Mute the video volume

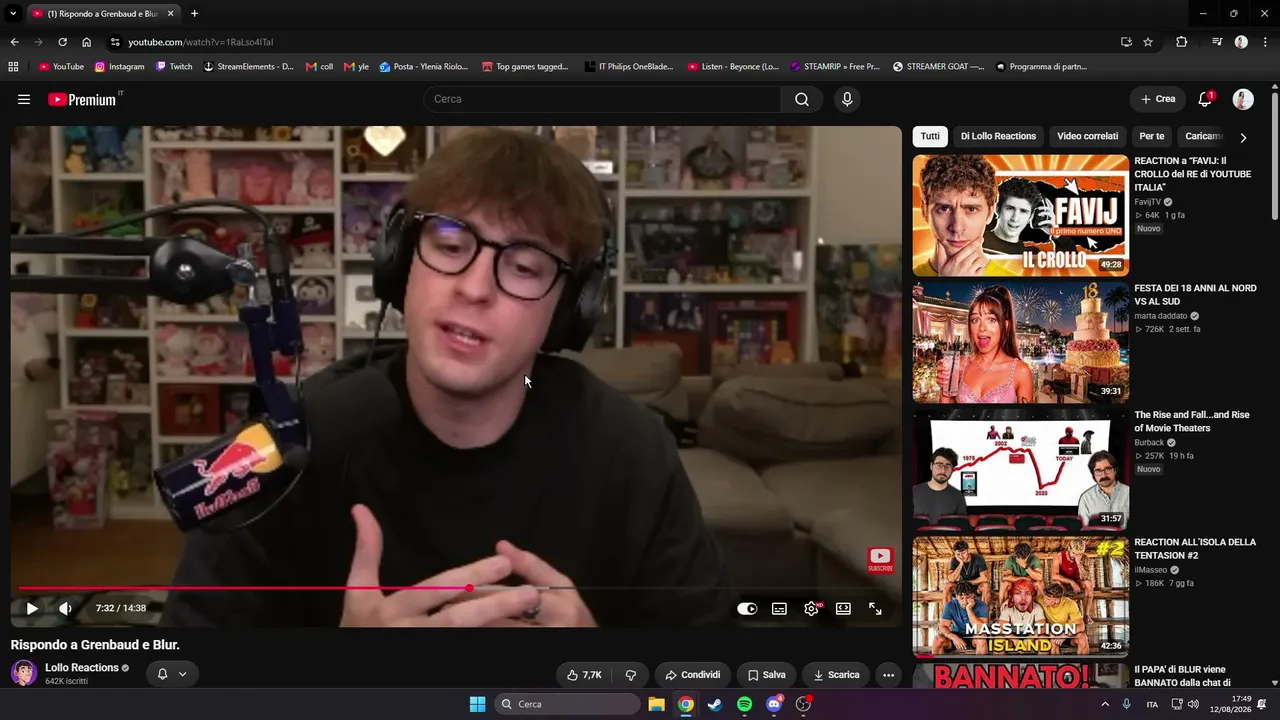click(65, 608)
